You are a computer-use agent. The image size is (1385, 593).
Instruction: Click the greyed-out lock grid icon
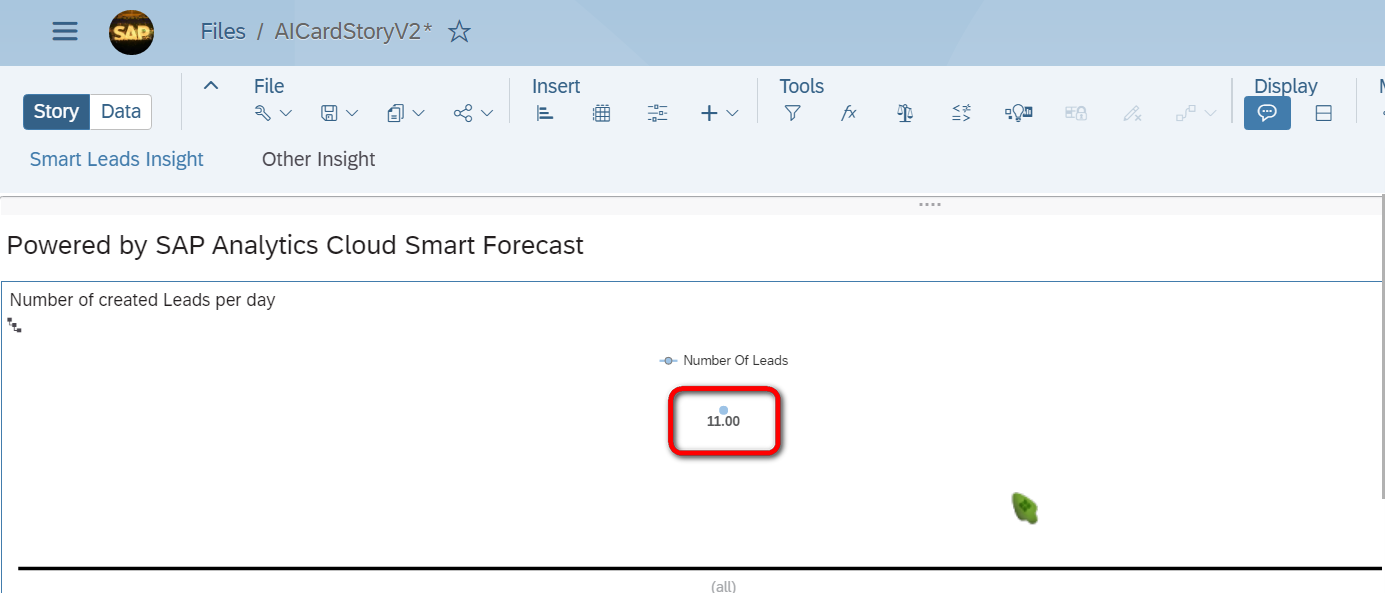[1076, 114]
